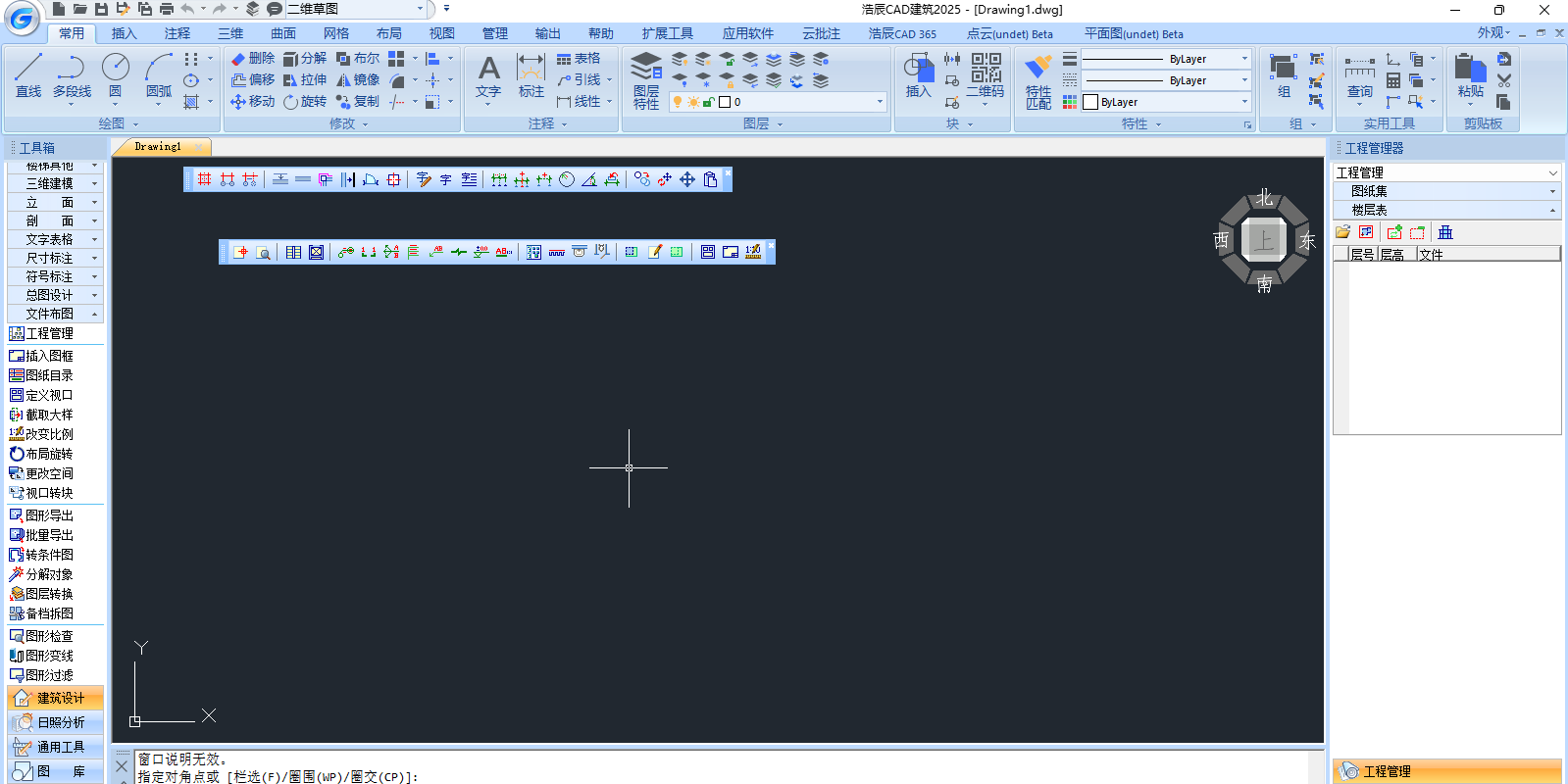Expand the 工程管理 dropdown in right panel
Screen dimensions: 1568x784
point(1552,172)
